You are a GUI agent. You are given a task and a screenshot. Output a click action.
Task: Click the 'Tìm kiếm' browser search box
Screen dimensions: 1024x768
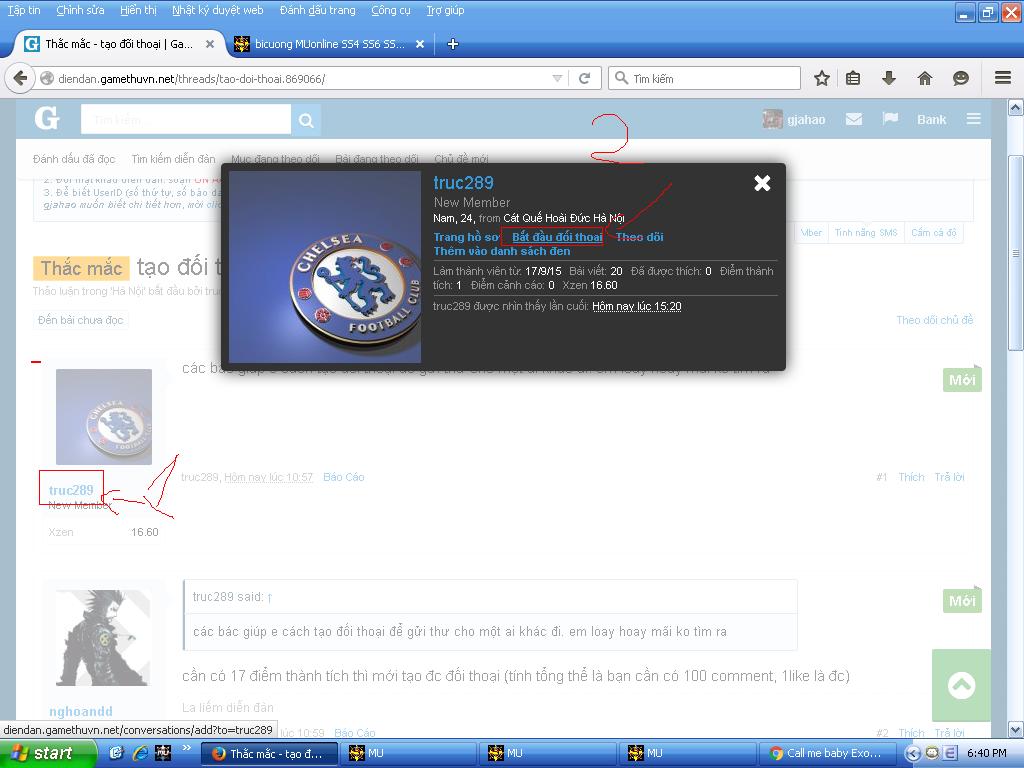[x=704, y=78]
